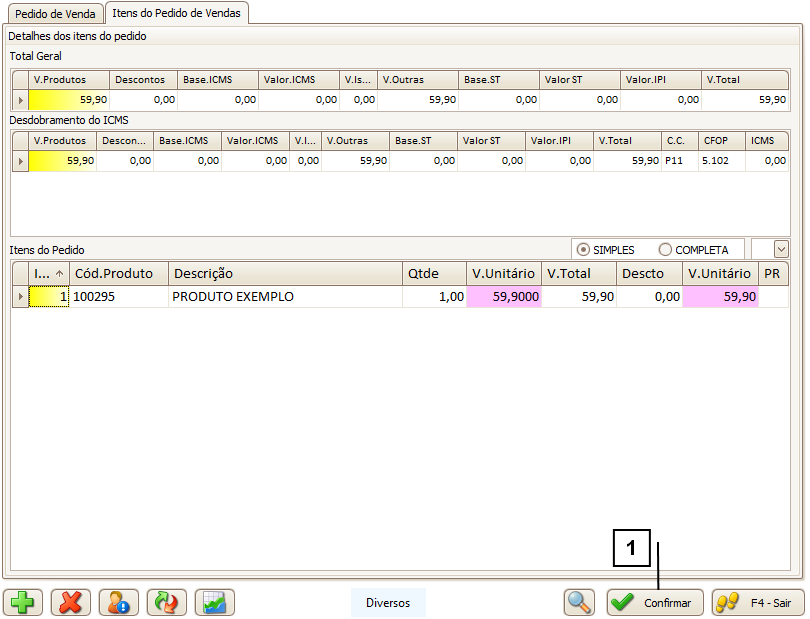
Task: Click the F4 - Sair button
Action: point(757,602)
